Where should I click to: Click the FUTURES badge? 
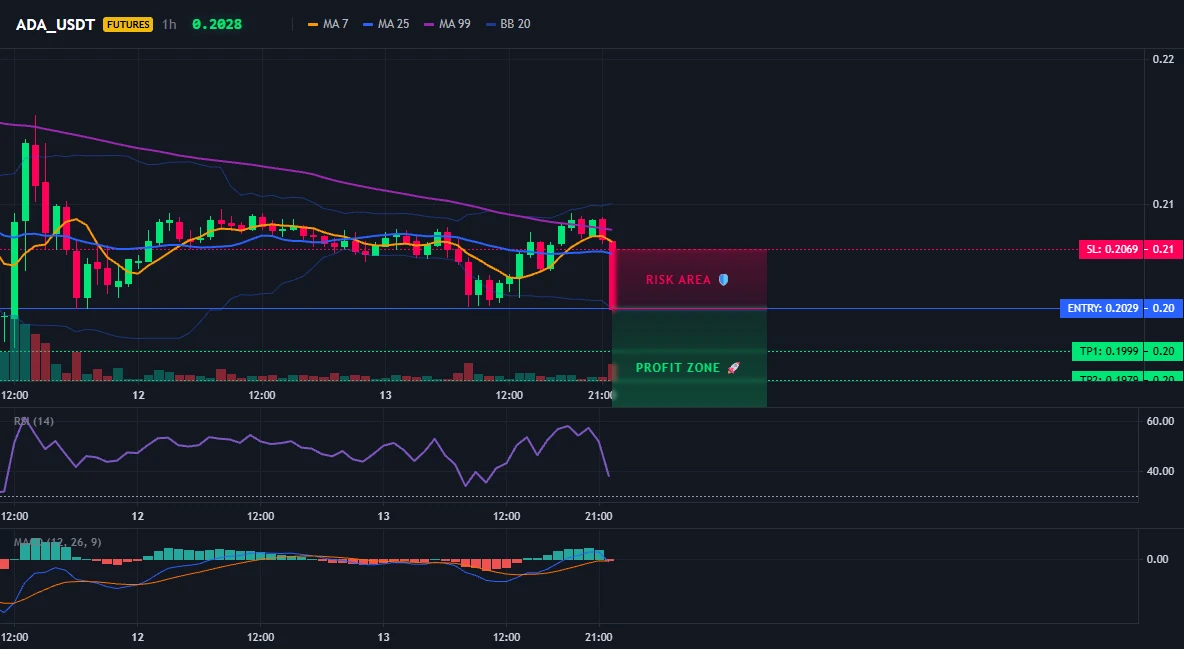[128, 24]
